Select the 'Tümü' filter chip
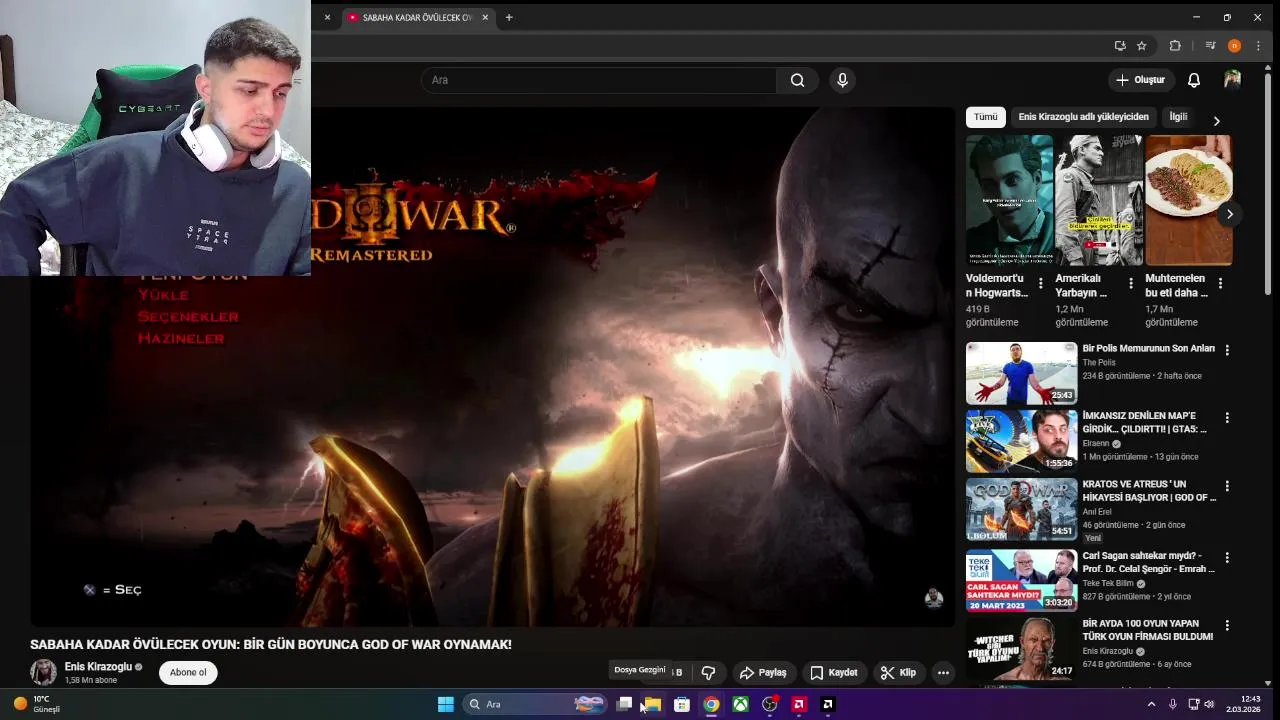Viewport: 1280px width, 720px height. coord(986,117)
